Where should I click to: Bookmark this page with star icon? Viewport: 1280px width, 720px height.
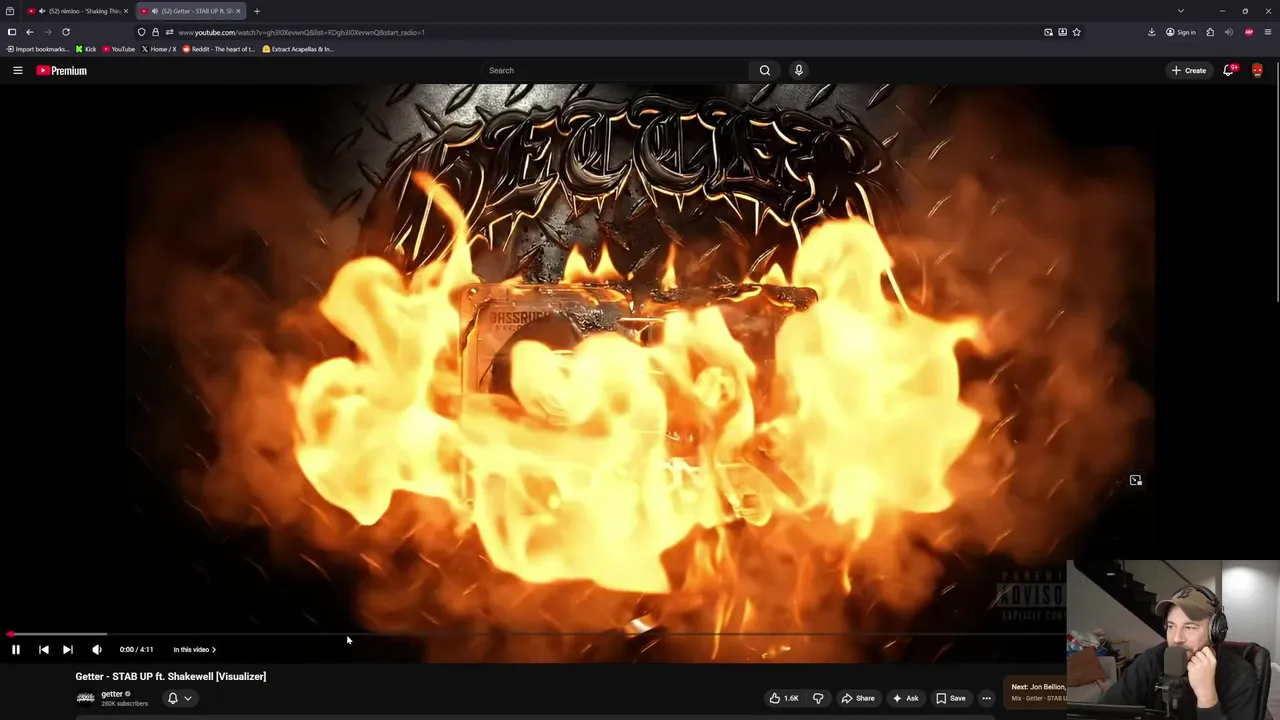1076,32
